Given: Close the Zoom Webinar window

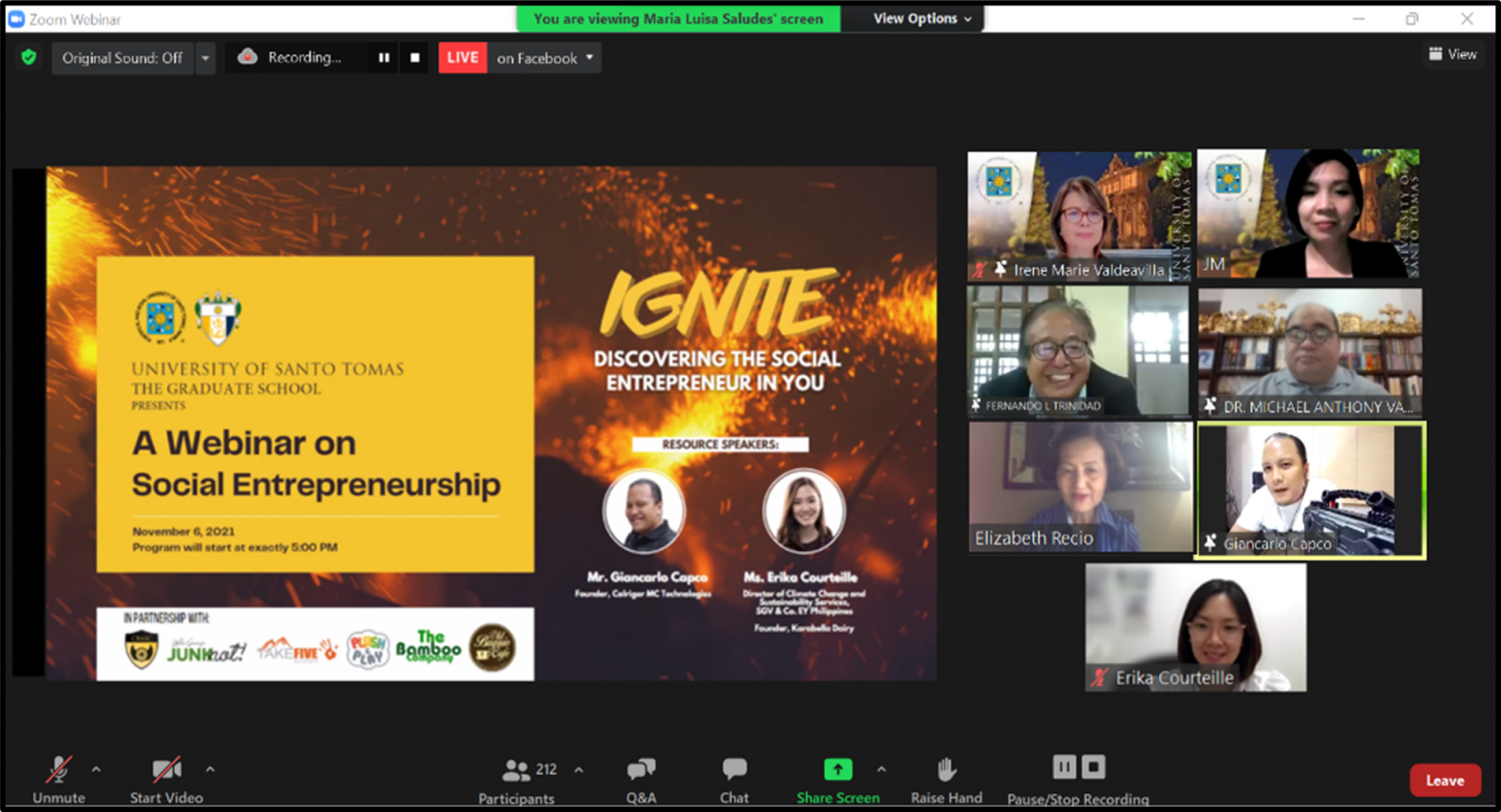Looking at the screenshot, I should pos(1467,19).
